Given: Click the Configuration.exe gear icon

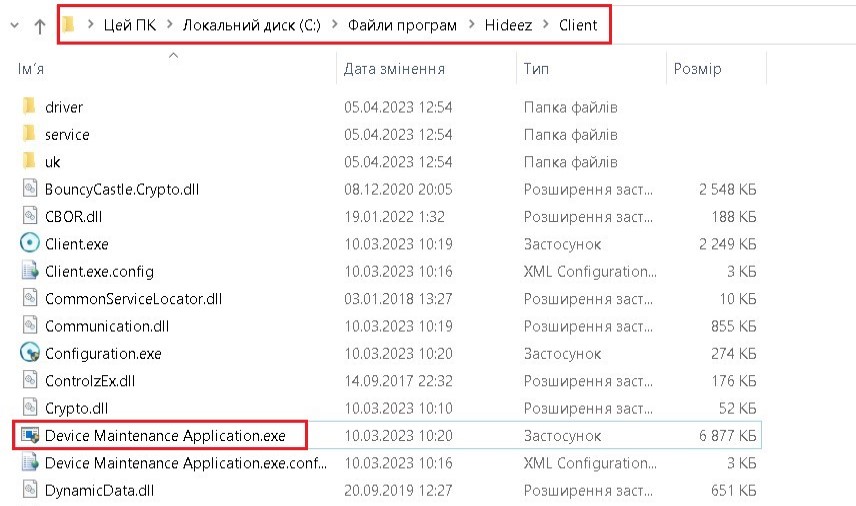Looking at the screenshot, I should click(30, 353).
